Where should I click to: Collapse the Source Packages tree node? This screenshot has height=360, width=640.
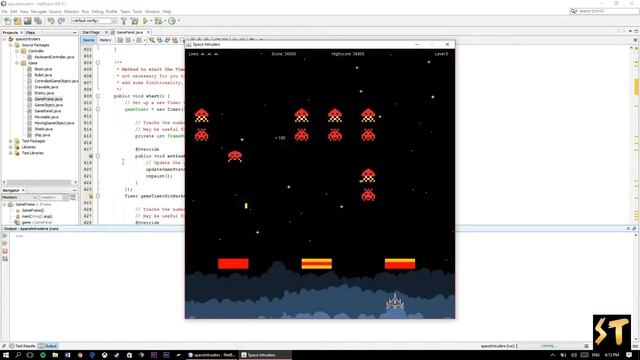[11, 45]
